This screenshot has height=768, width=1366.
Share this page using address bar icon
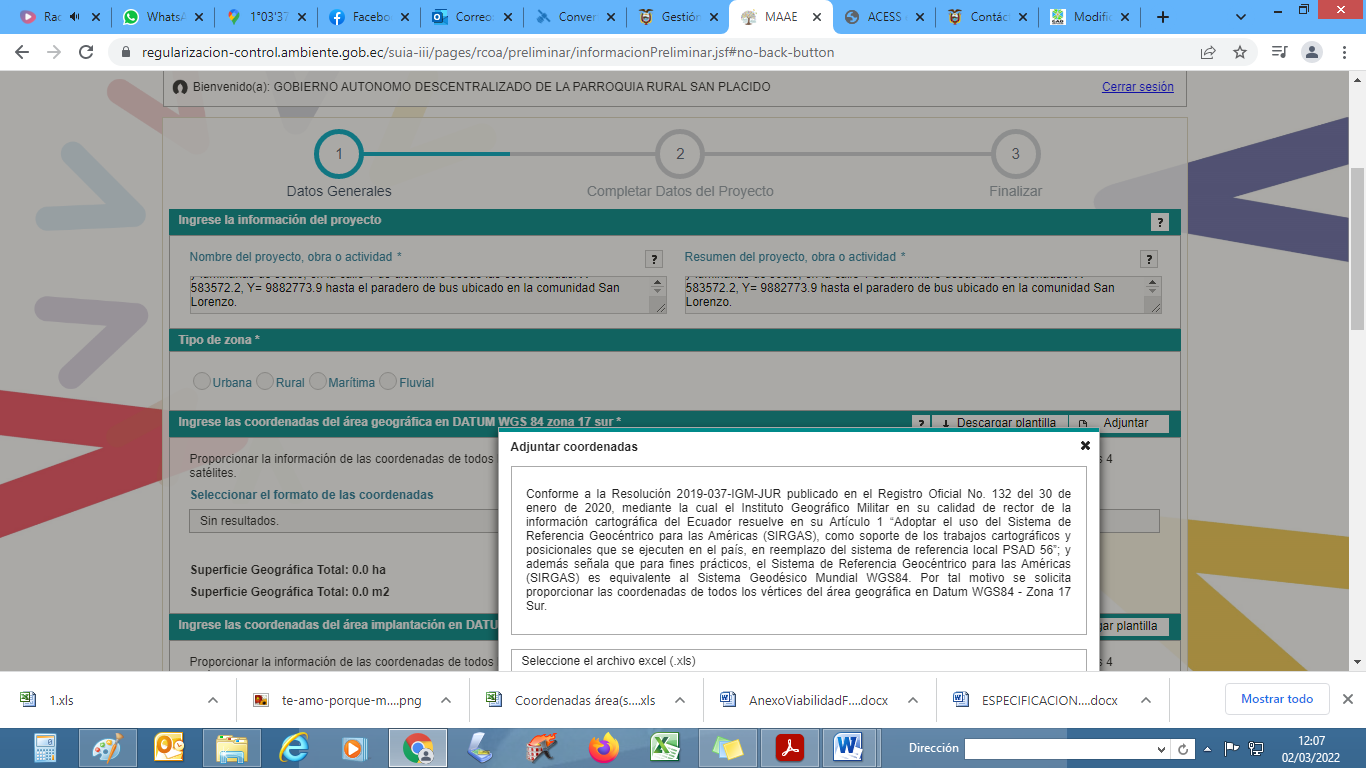click(1208, 53)
